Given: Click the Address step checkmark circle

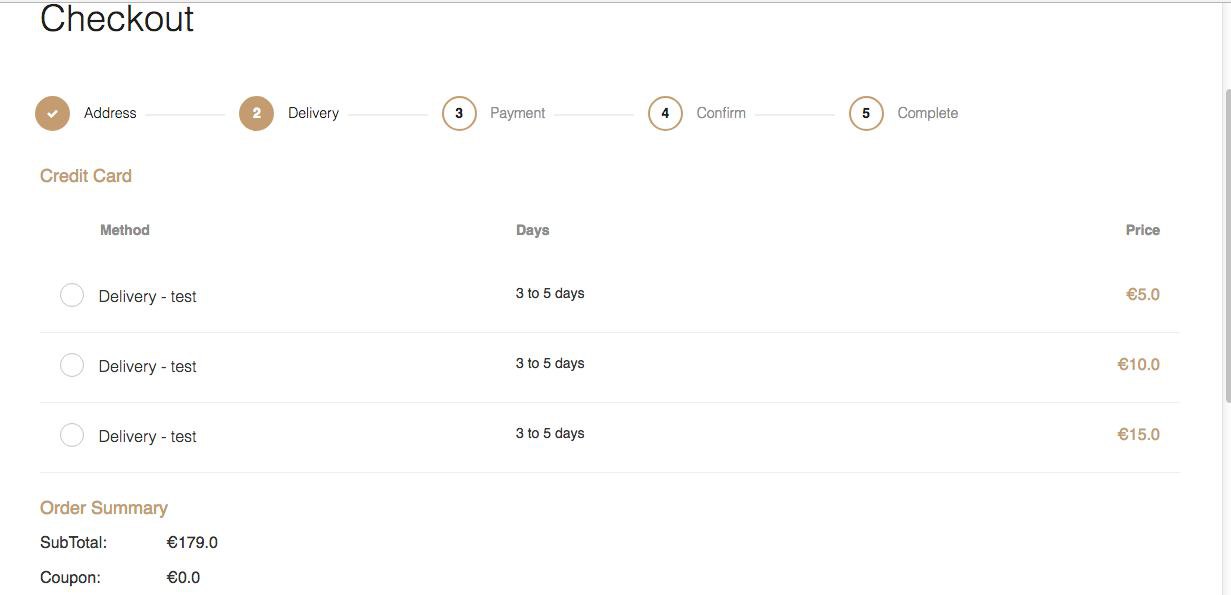Looking at the screenshot, I should [x=52, y=113].
